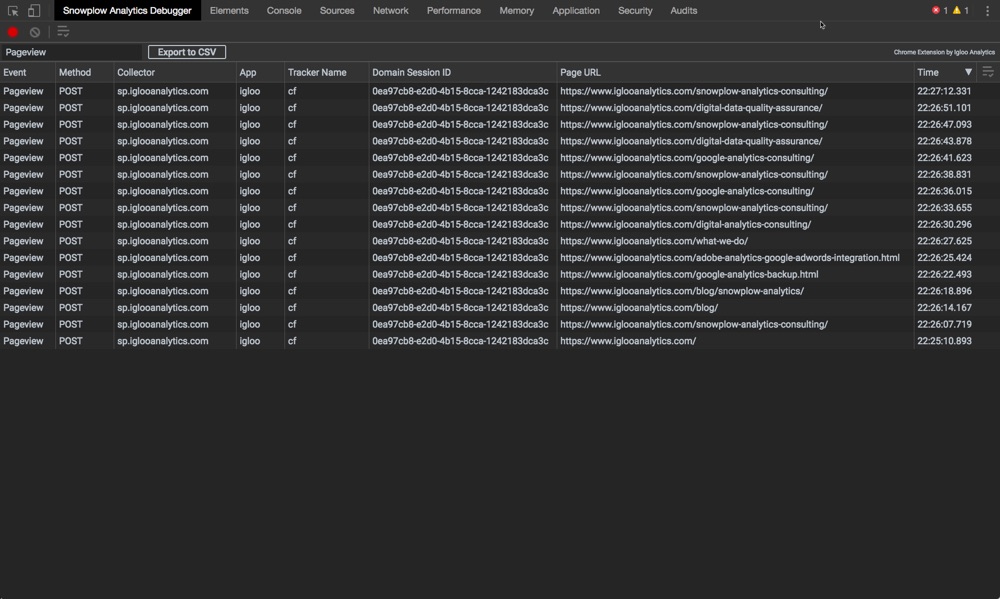Click the Pageview cell in the 22:26:14.167 row

pos(23,307)
